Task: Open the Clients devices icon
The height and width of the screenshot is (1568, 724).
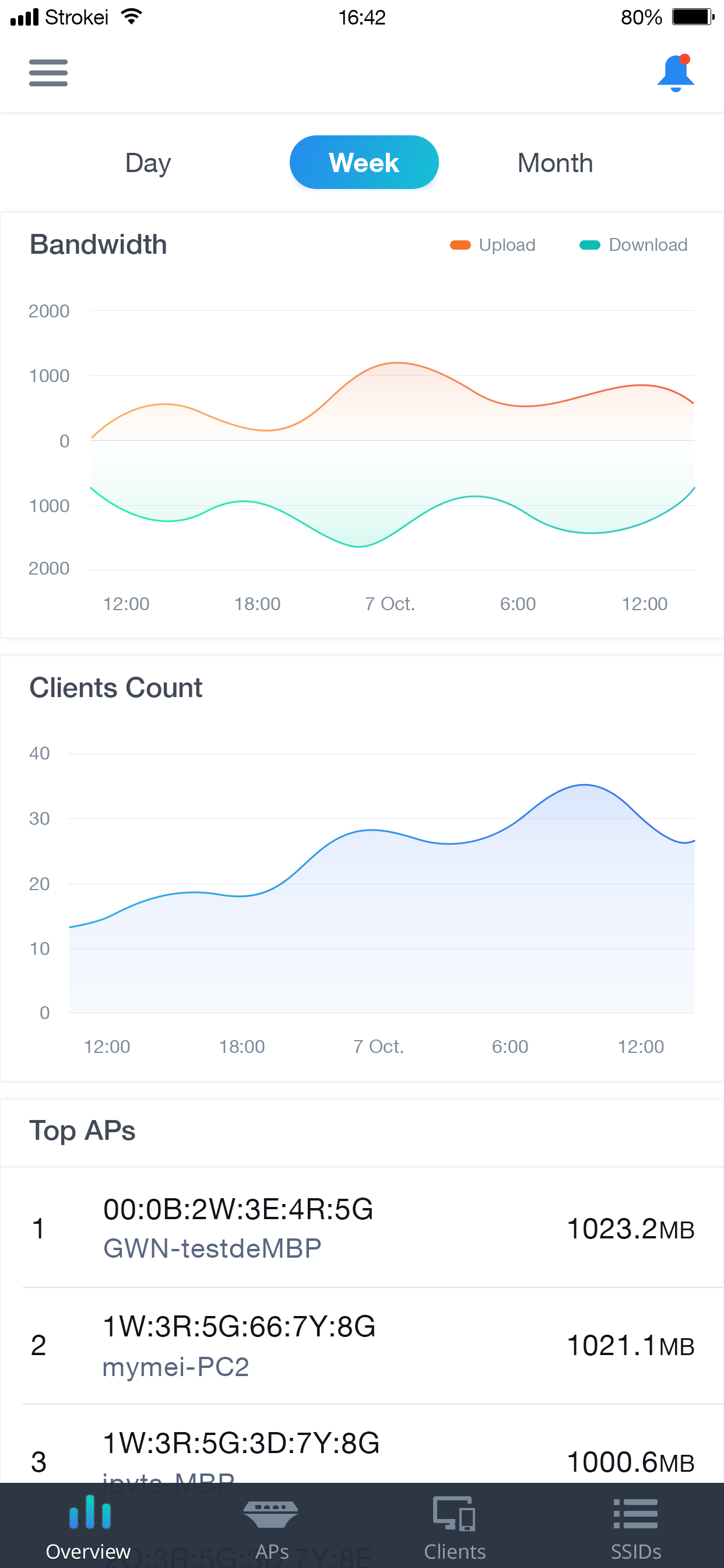Action: (454, 1514)
